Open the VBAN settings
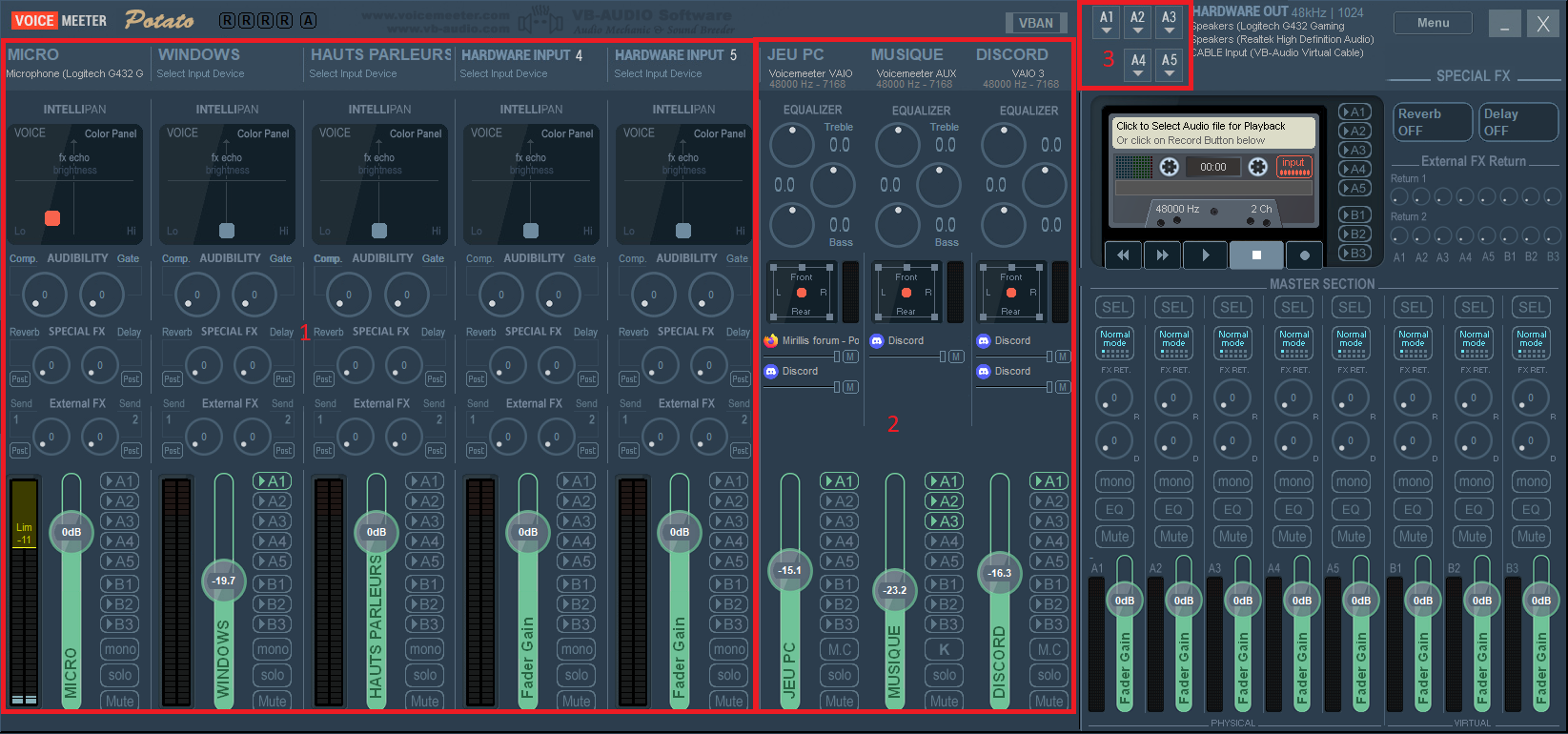 1036,23
